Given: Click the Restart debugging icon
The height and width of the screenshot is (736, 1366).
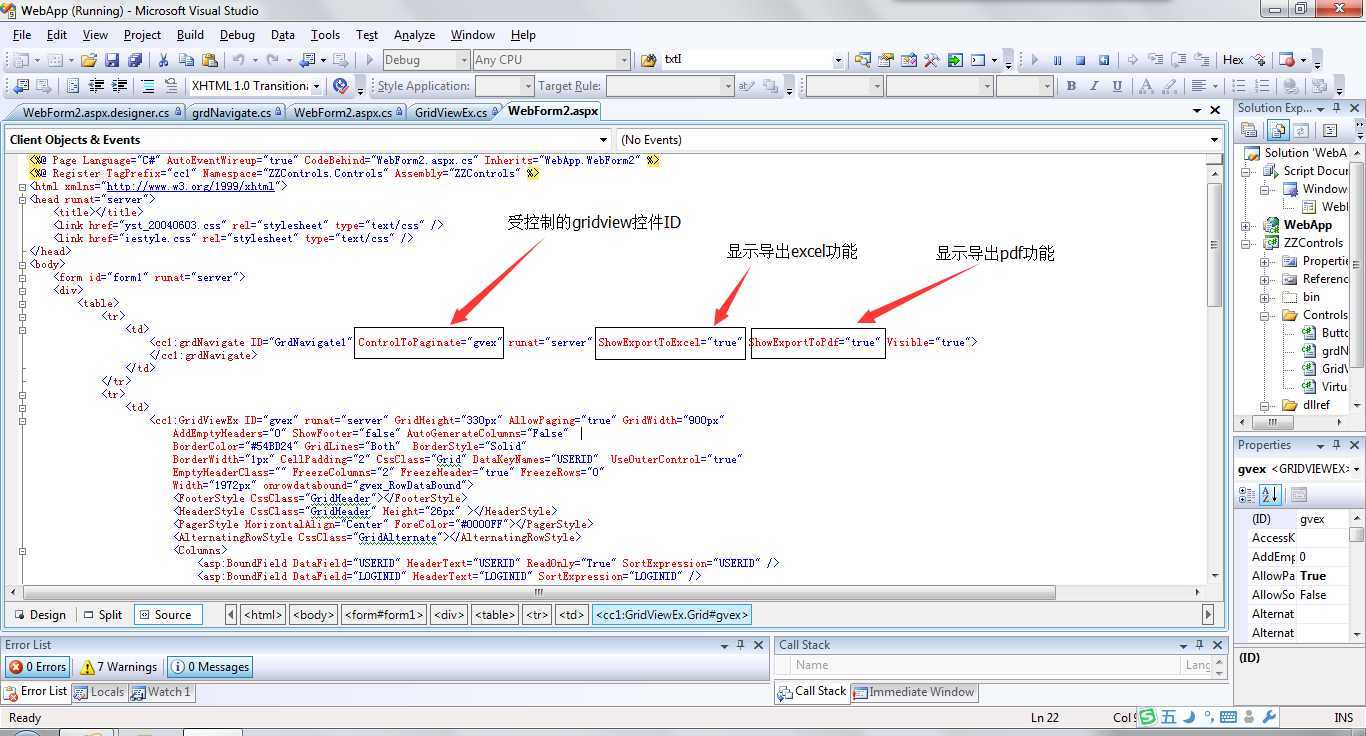Looking at the screenshot, I should click(x=1104, y=60).
